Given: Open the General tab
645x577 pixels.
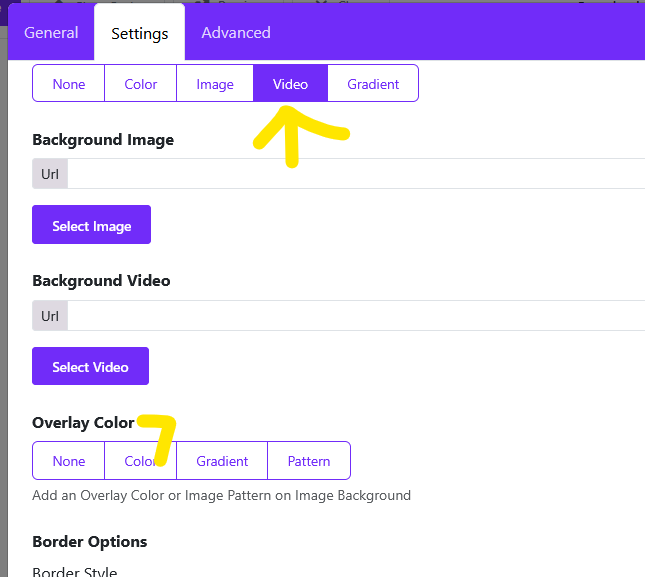Looking at the screenshot, I should pos(51,33).
